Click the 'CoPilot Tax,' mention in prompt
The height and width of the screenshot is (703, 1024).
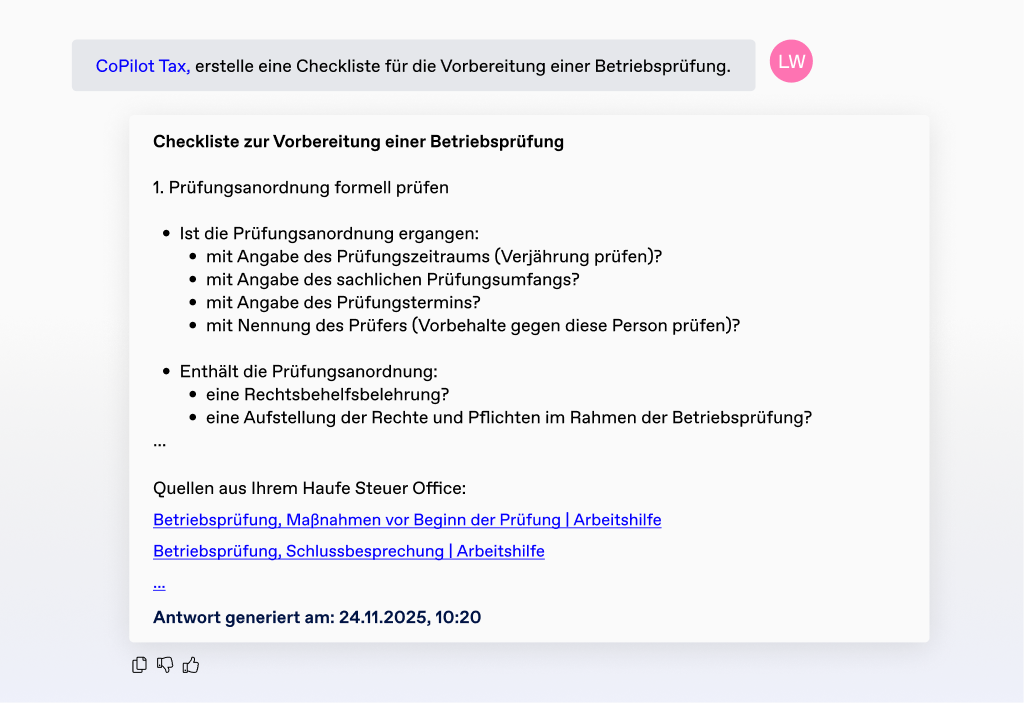tap(143, 66)
